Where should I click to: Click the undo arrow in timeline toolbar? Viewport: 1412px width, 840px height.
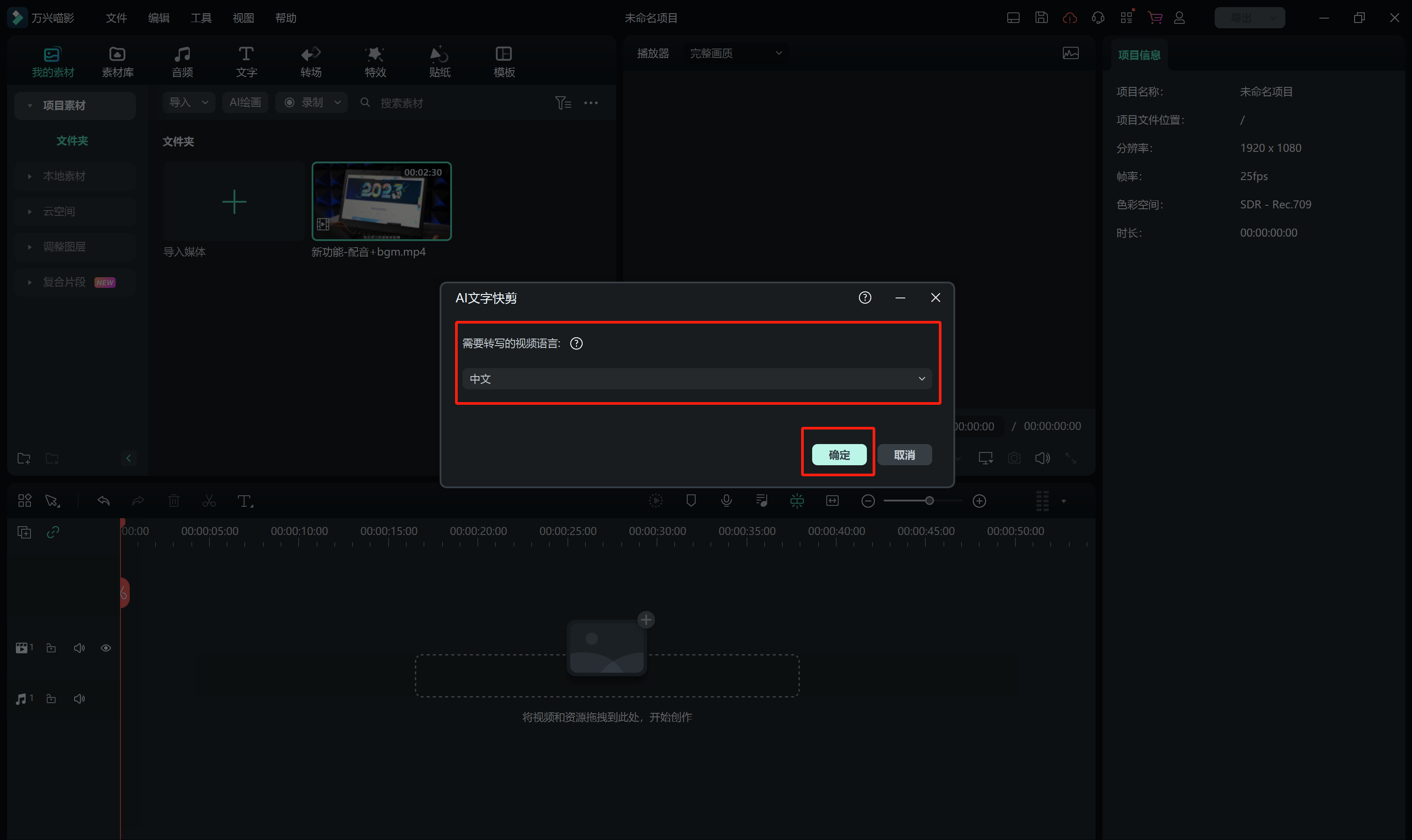[104, 501]
